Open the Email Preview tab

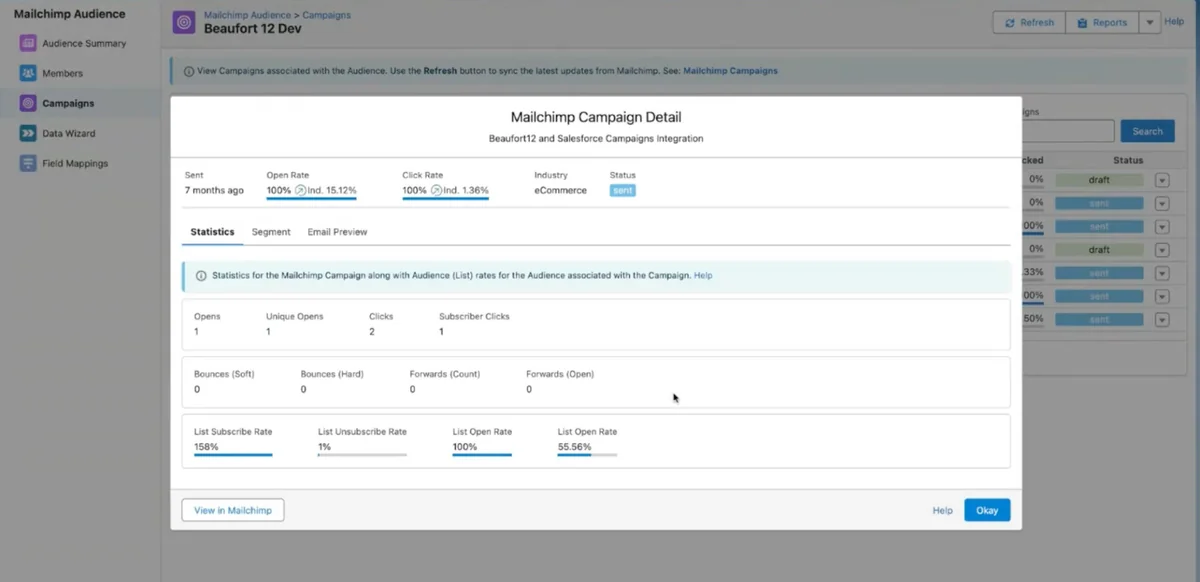click(337, 232)
